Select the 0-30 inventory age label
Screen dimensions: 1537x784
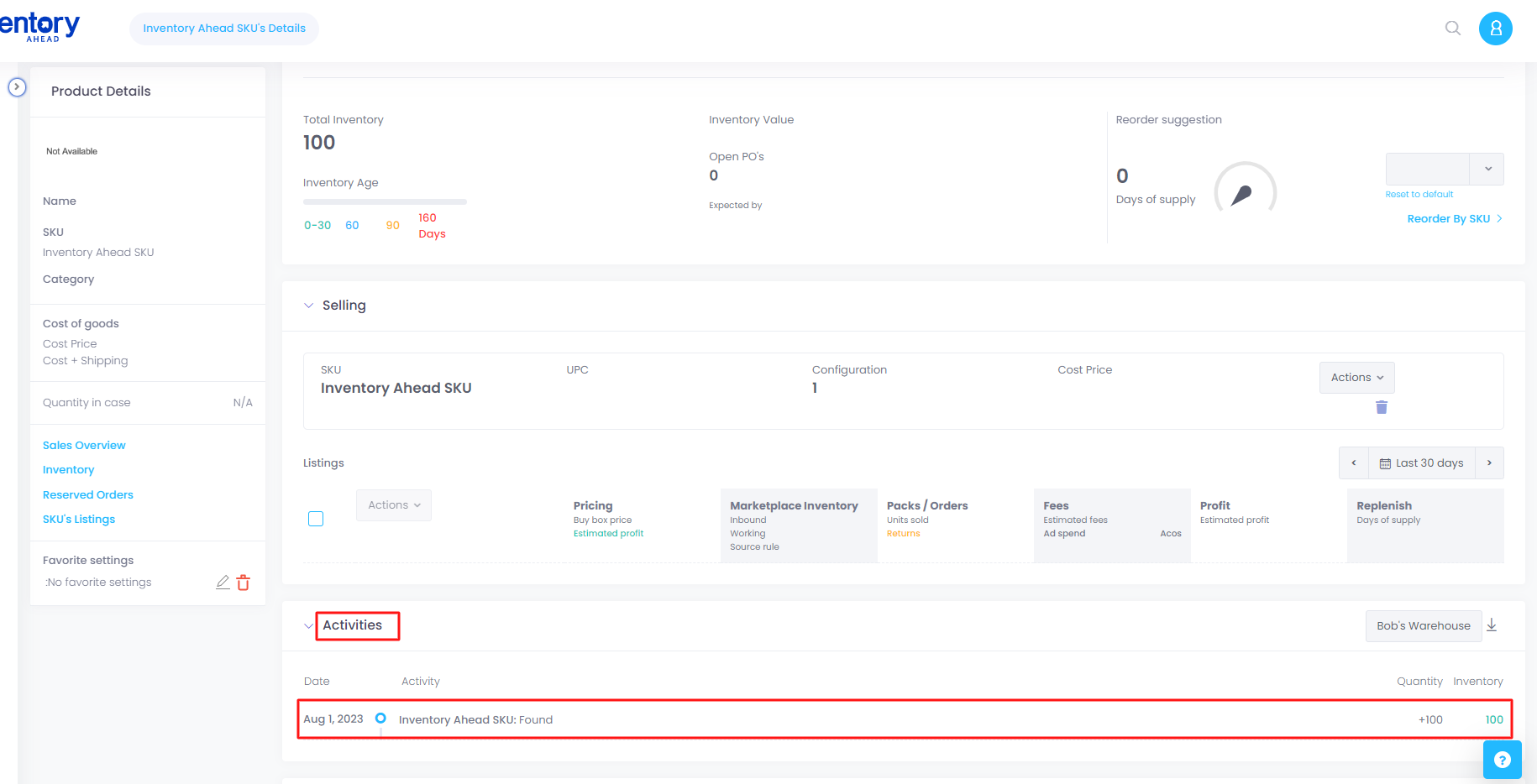coord(317,226)
